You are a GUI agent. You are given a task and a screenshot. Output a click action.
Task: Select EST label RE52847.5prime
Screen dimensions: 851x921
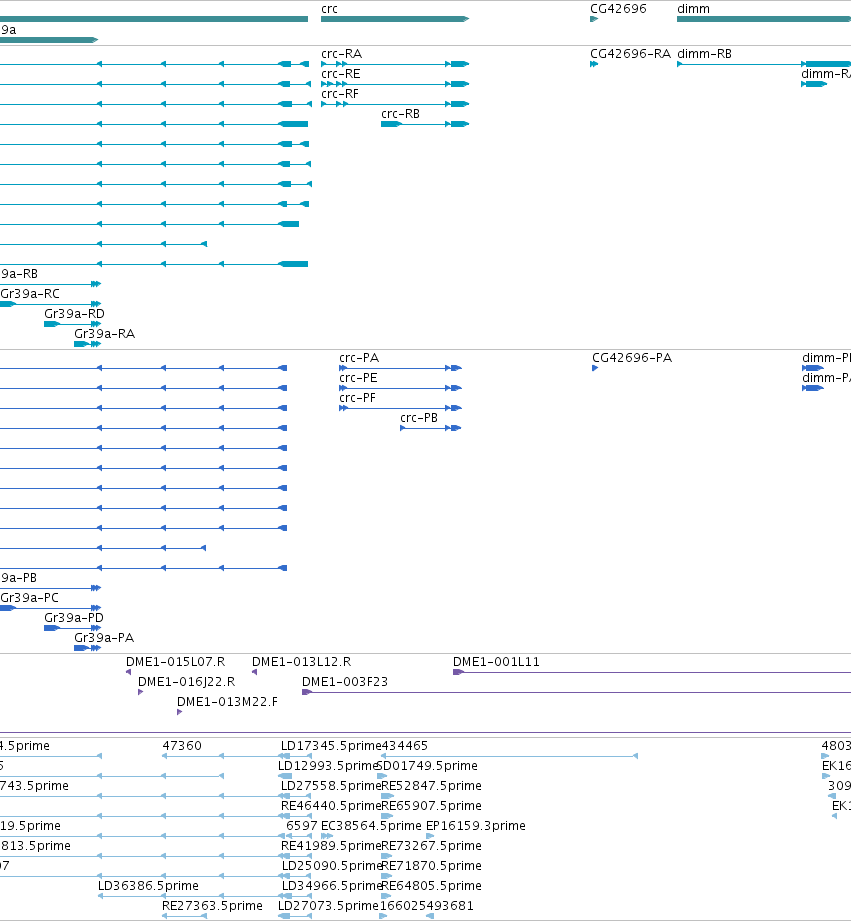pyautogui.click(x=432, y=786)
